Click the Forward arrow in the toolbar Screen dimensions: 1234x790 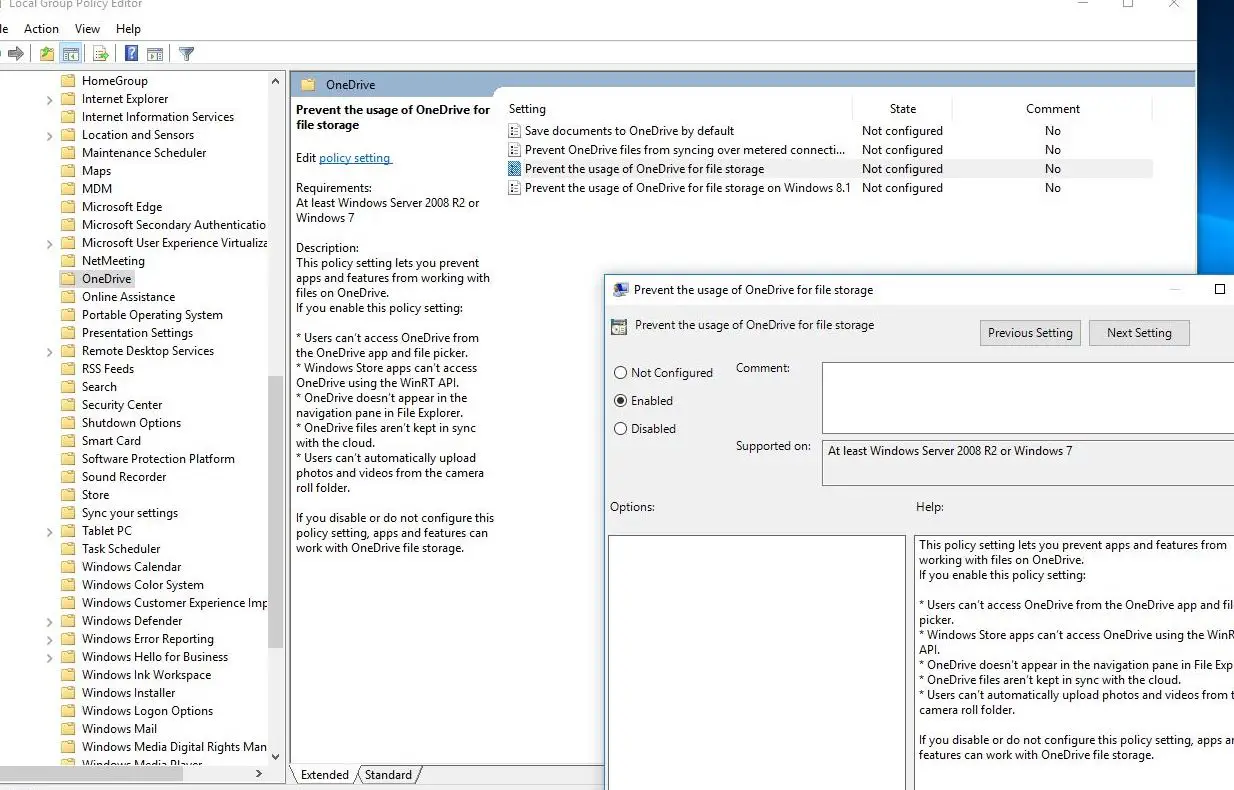[16, 54]
